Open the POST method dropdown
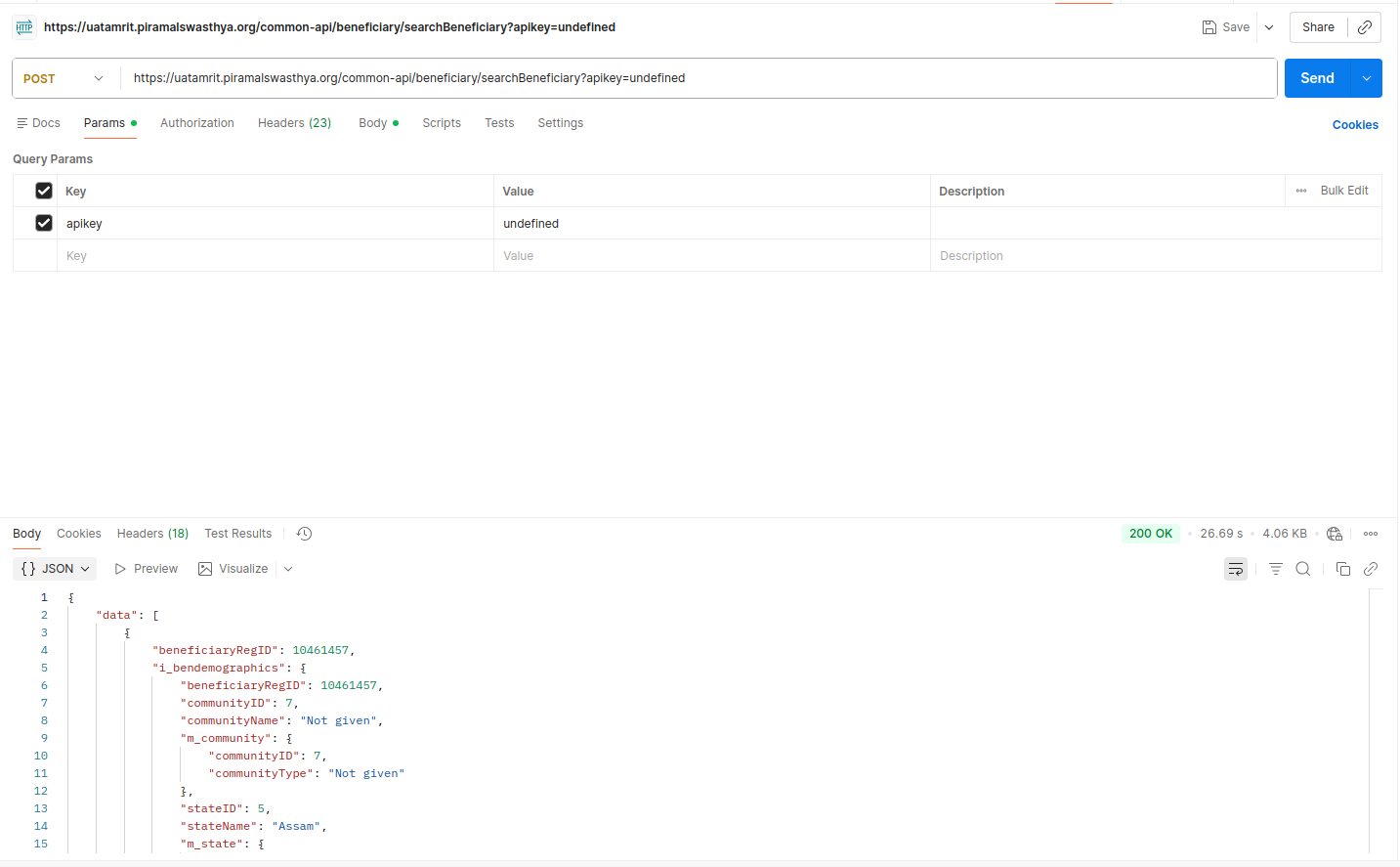 [64, 78]
